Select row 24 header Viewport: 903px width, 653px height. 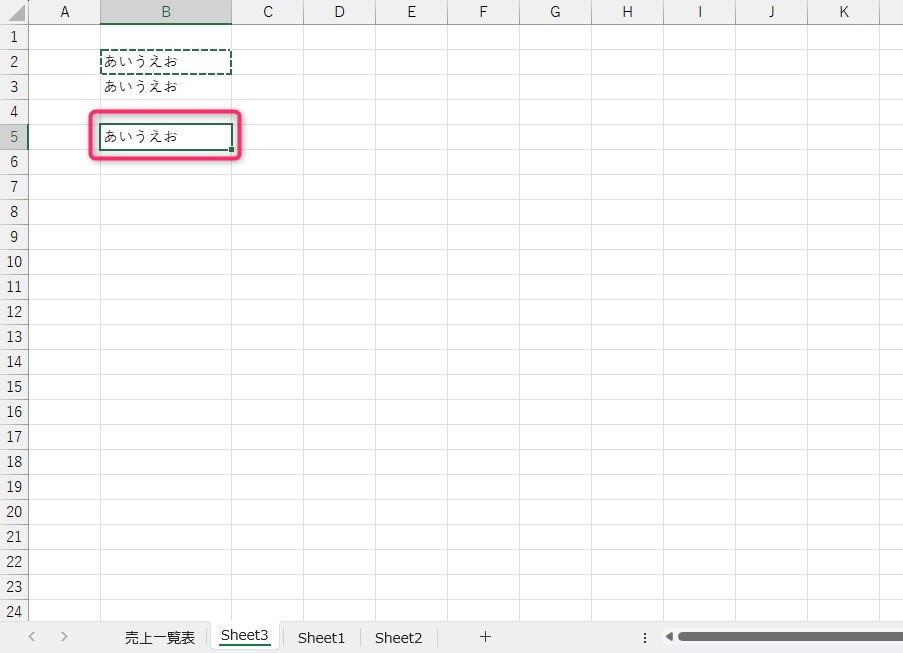point(14,612)
